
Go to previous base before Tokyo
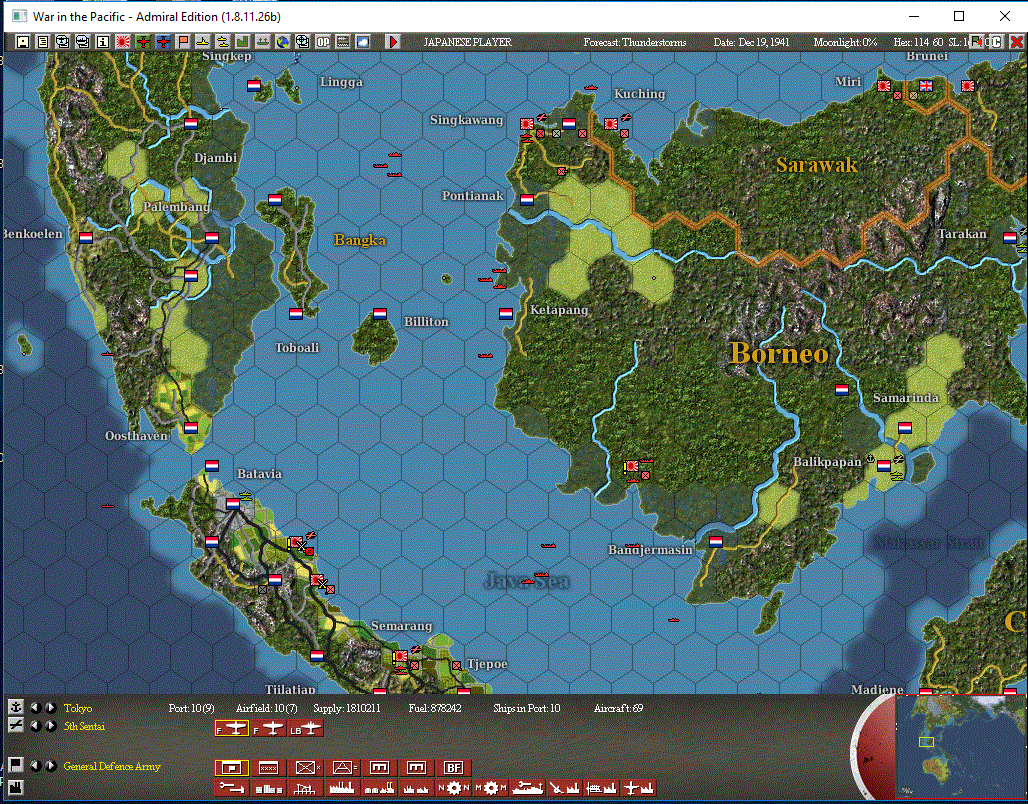pos(36,708)
